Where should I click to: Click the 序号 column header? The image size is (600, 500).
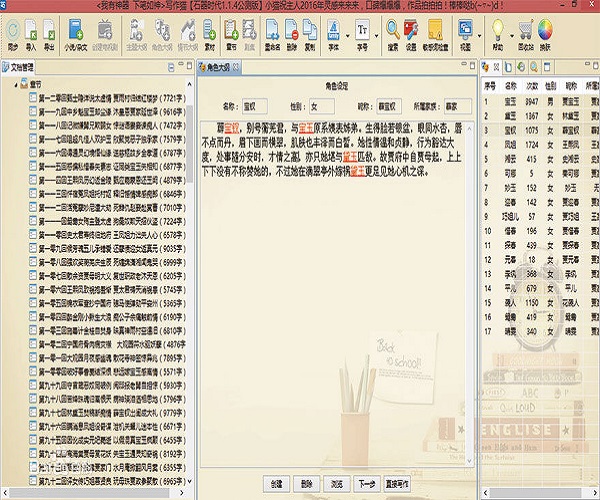pos(490,86)
